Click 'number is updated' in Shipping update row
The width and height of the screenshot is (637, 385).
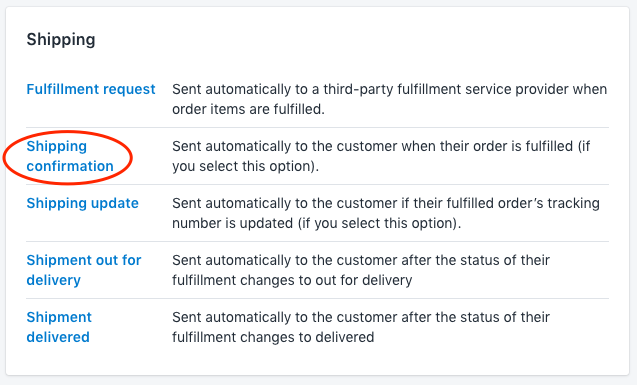pos(232,223)
